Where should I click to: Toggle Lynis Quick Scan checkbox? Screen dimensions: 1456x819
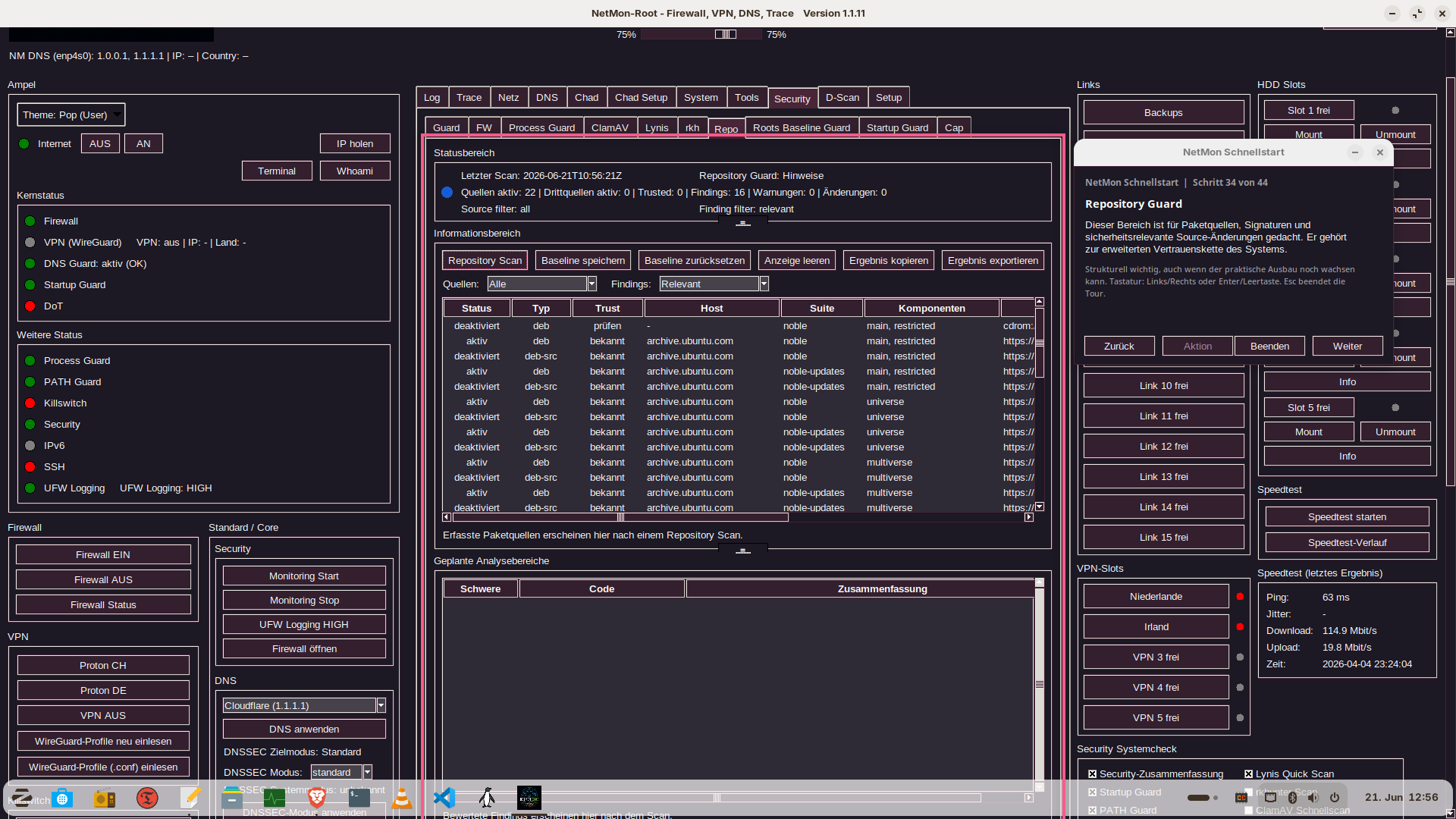point(1249,774)
